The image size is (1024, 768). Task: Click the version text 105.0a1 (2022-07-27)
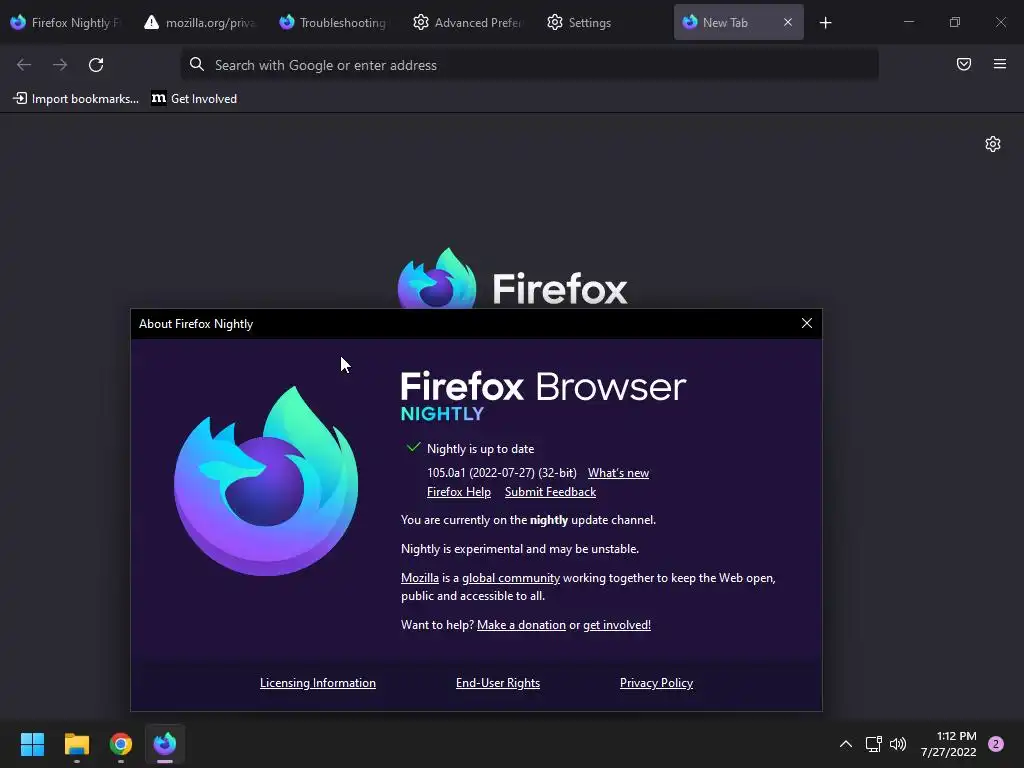point(502,473)
